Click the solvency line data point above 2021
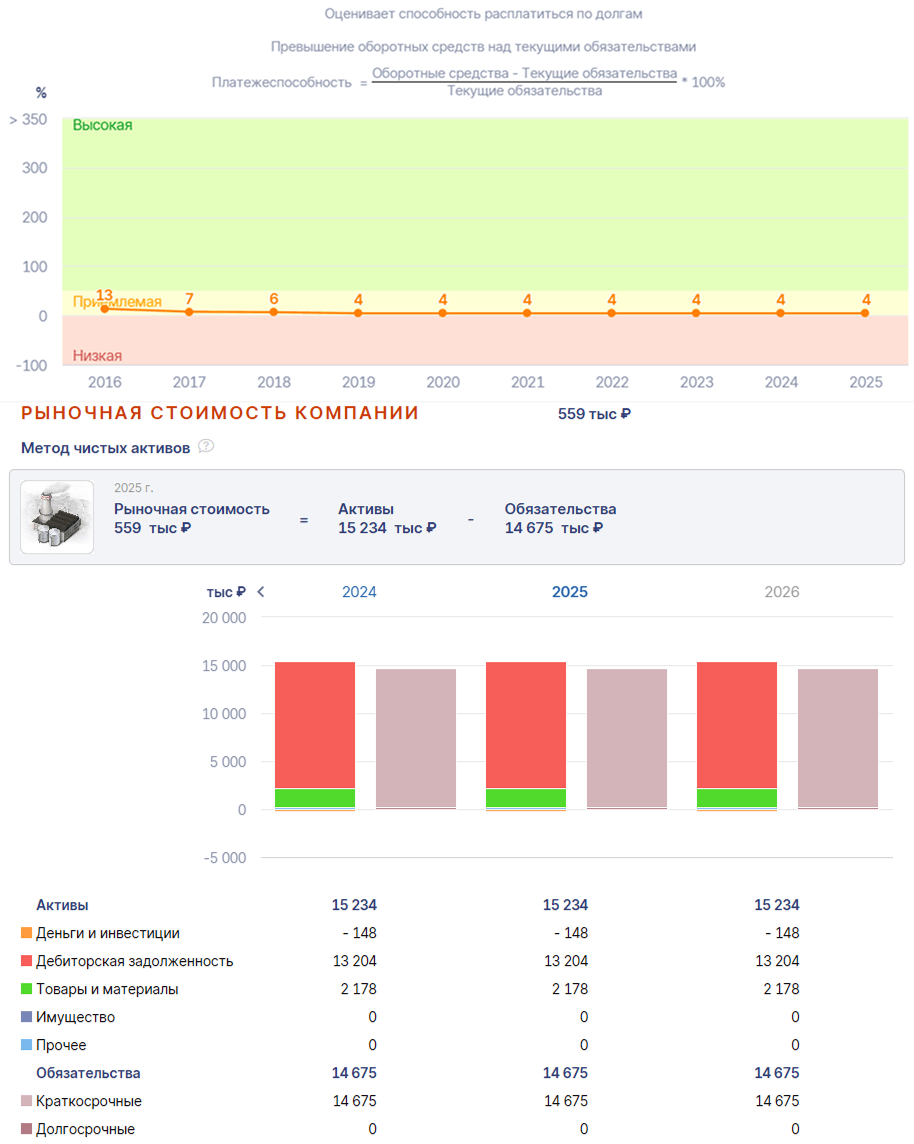The image size is (914, 1144). 527,314
